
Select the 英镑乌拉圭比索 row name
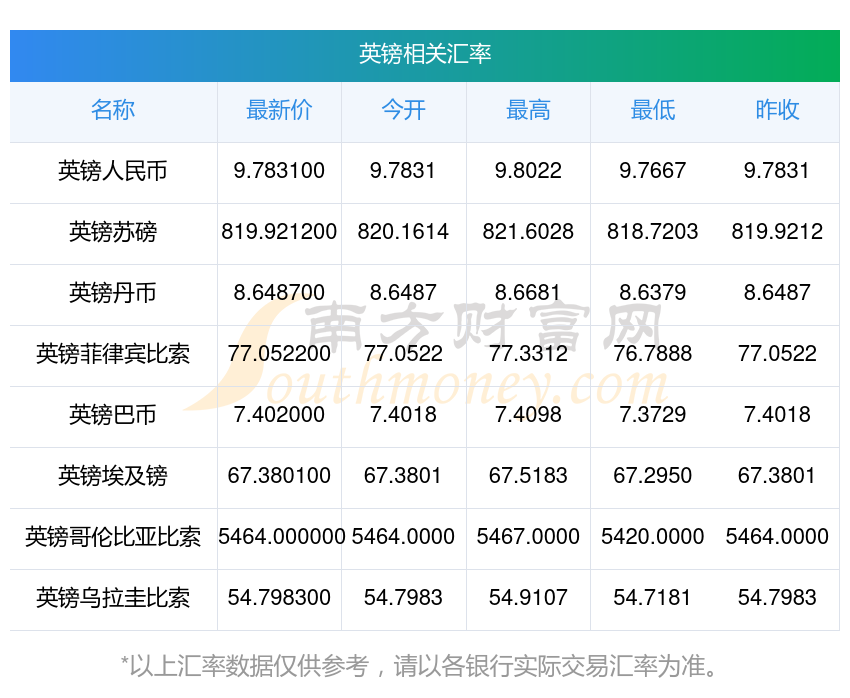[113, 598]
